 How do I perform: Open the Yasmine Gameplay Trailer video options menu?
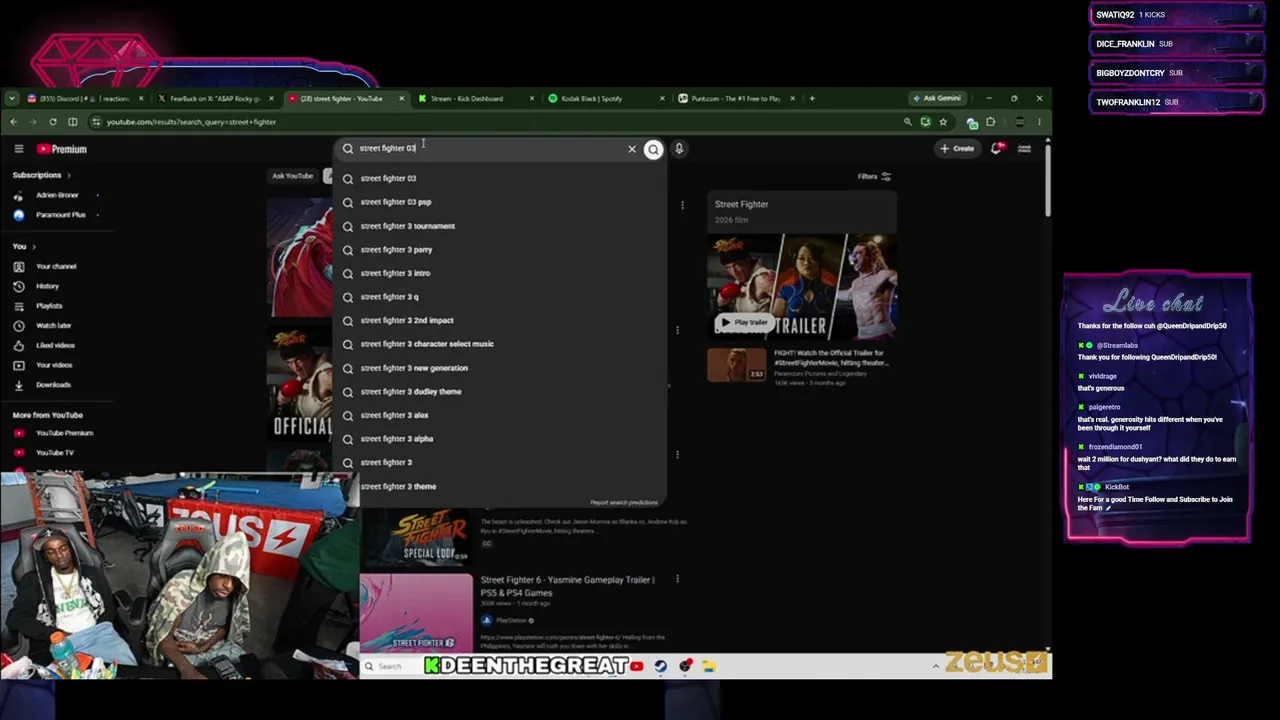[x=677, y=579]
